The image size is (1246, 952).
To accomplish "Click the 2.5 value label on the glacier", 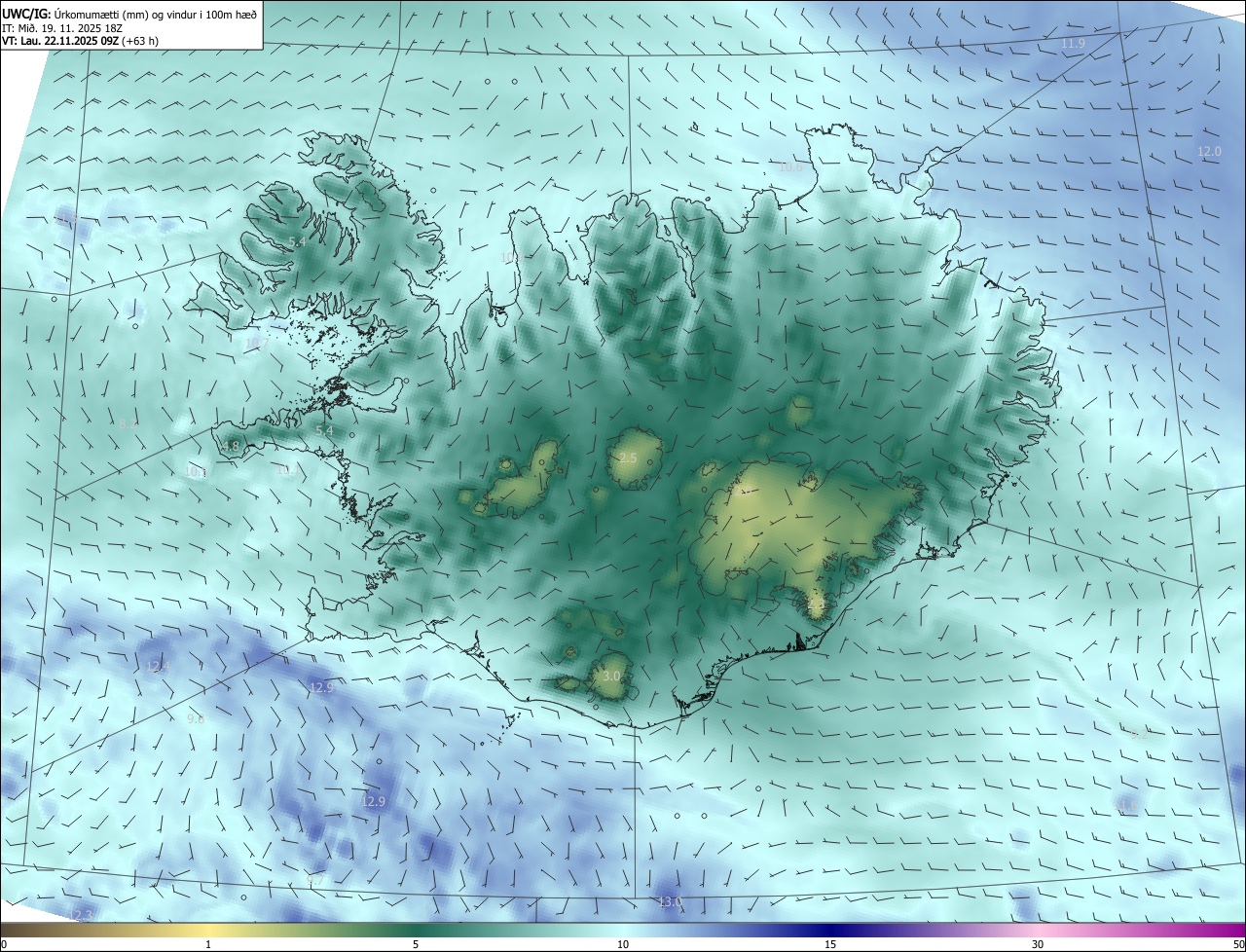I will point(628,458).
